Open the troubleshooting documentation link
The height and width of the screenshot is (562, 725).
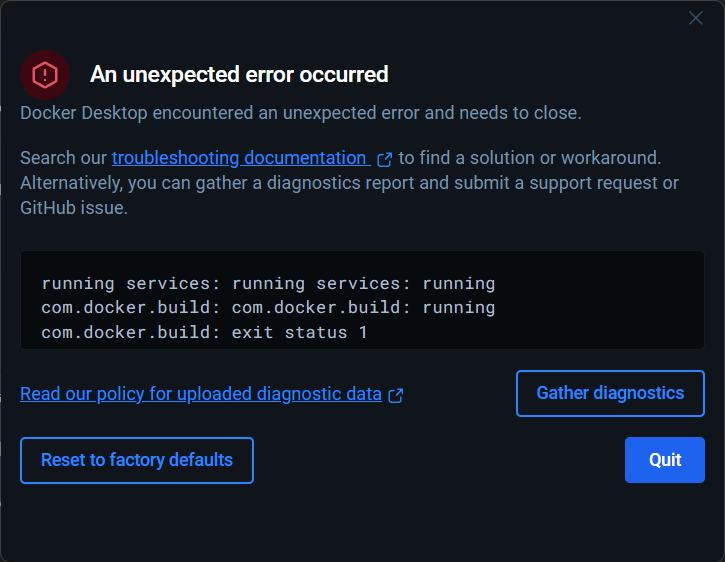pos(239,158)
